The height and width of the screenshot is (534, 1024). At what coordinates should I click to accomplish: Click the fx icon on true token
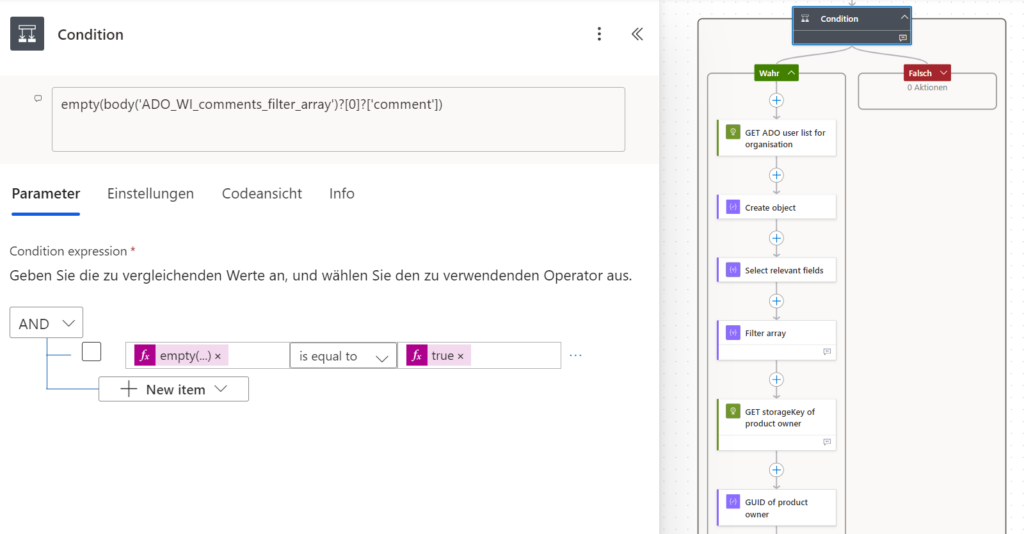pyautogui.click(x=417, y=356)
